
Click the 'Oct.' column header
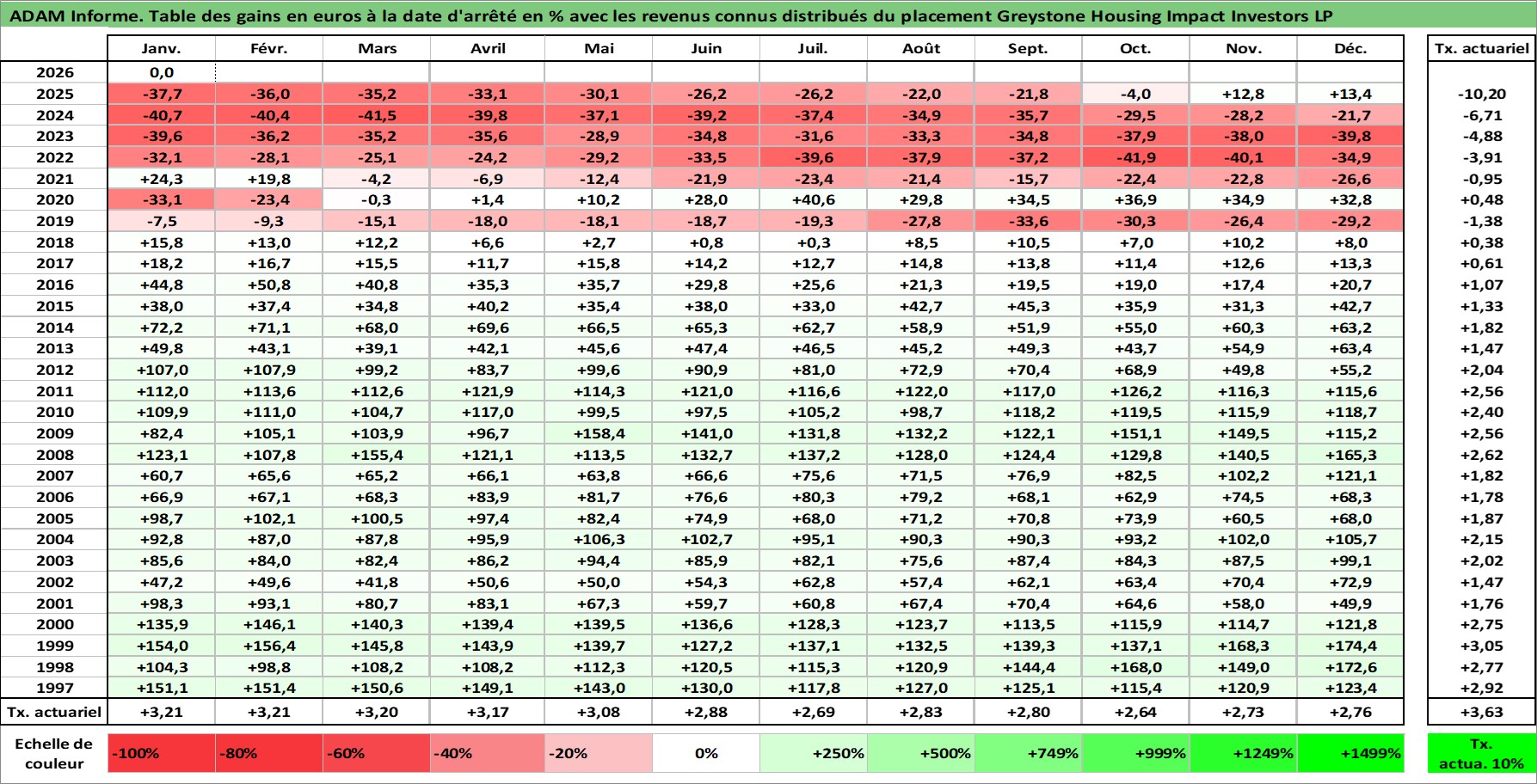[x=1136, y=48]
